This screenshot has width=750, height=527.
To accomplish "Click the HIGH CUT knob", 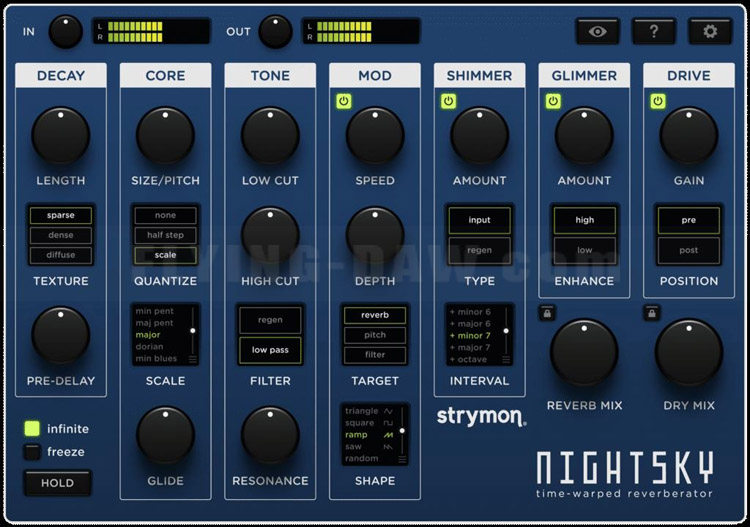I will coord(270,236).
